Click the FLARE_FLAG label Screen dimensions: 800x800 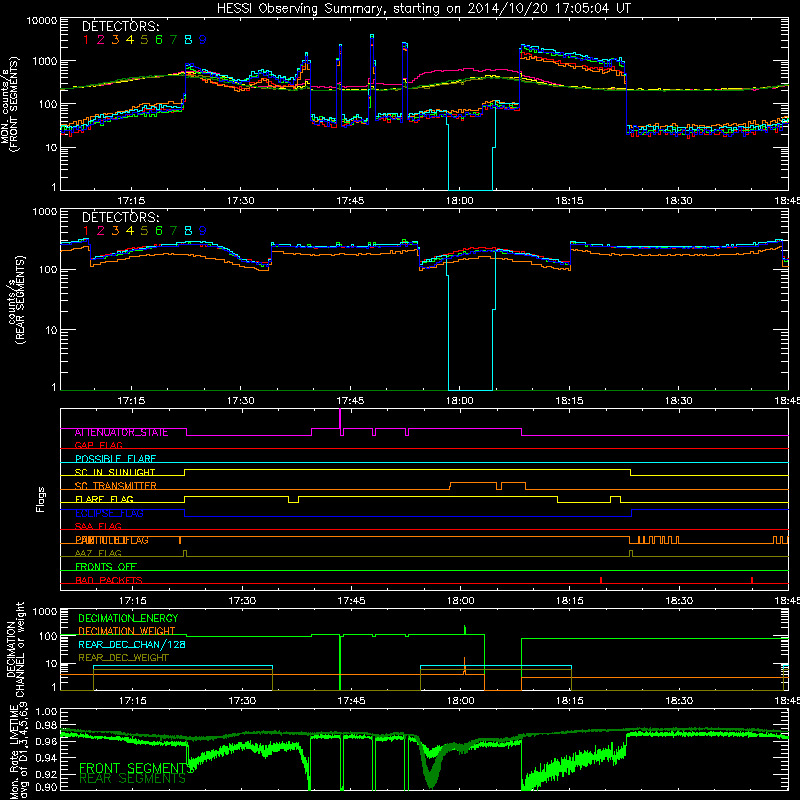(104, 499)
